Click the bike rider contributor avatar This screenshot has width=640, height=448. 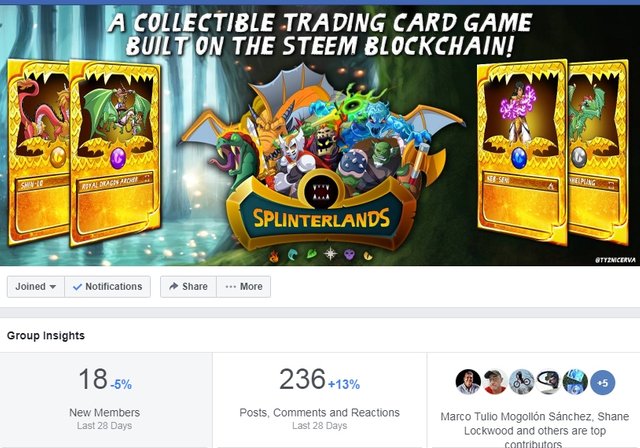coord(522,382)
